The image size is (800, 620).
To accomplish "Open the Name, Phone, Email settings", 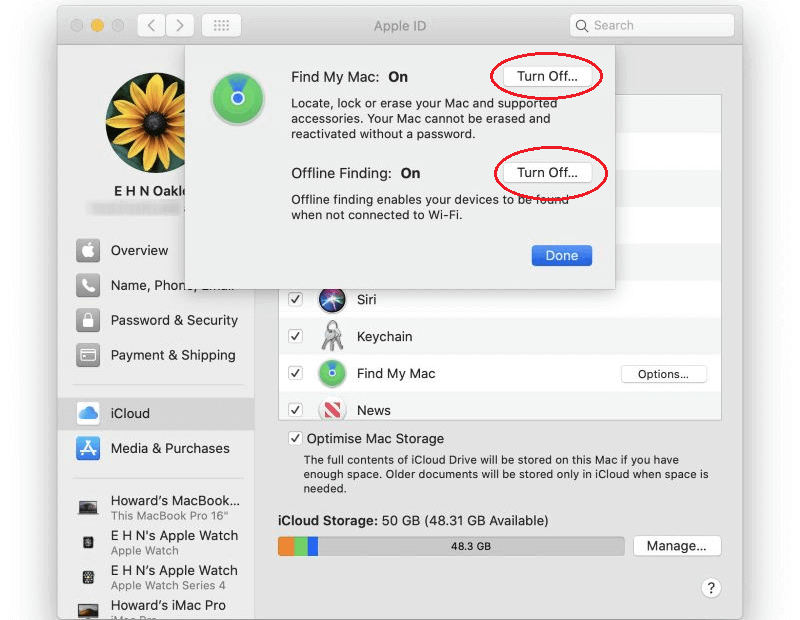I will 140,285.
